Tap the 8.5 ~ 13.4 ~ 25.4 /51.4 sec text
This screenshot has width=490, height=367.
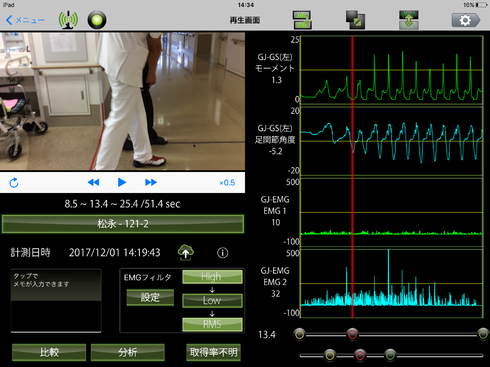click(x=122, y=204)
